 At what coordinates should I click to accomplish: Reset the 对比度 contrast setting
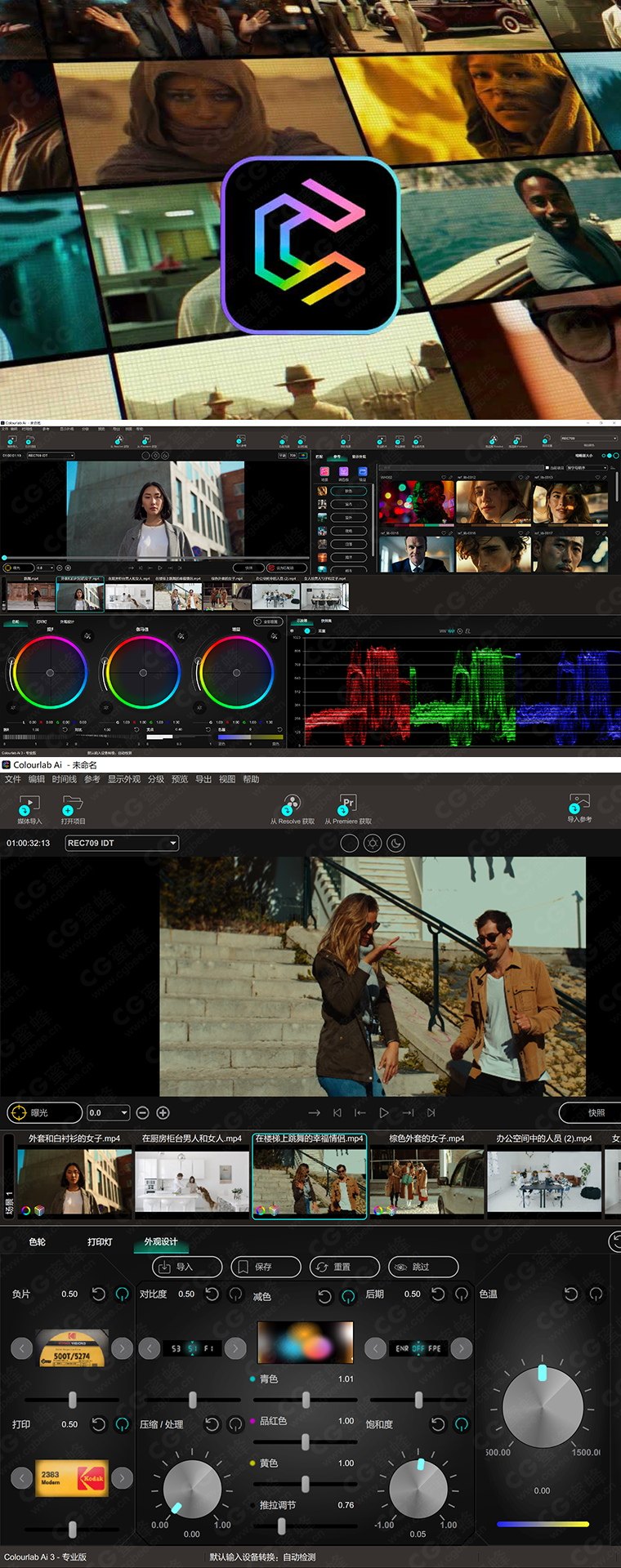212,1294
